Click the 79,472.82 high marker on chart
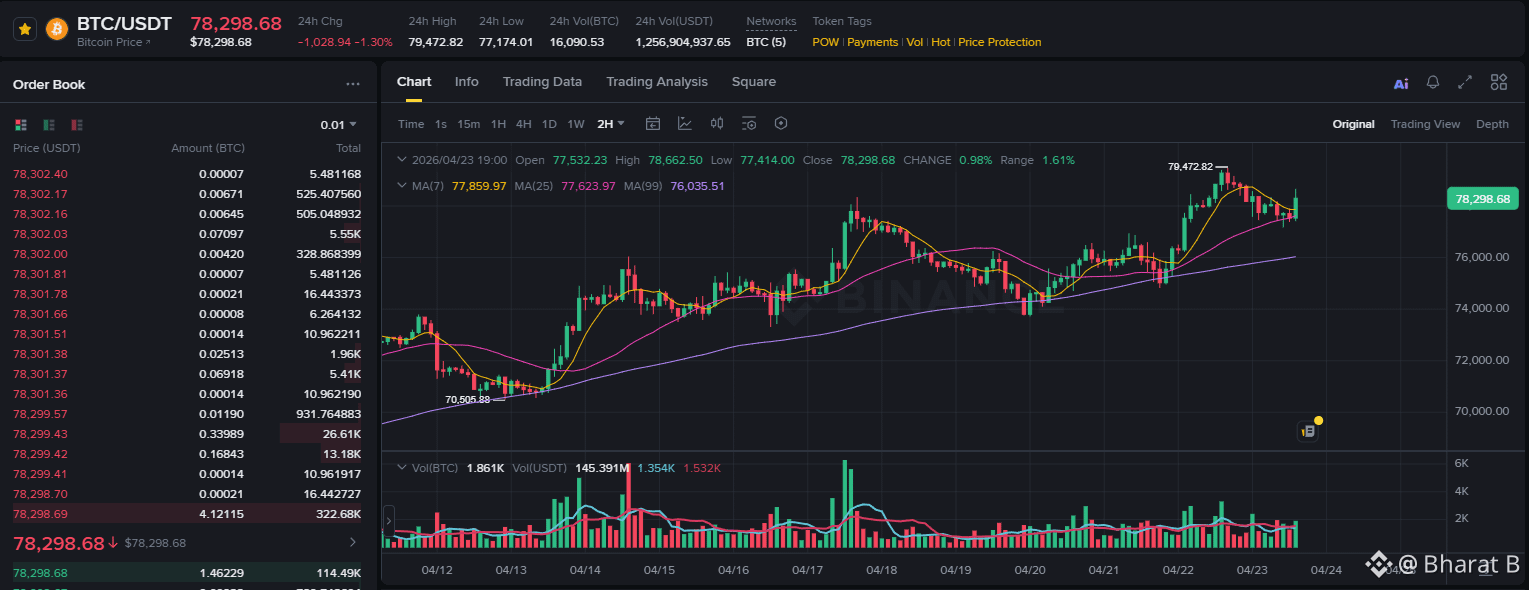Screen dimensions: 1529x590 click(x=1190, y=167)
